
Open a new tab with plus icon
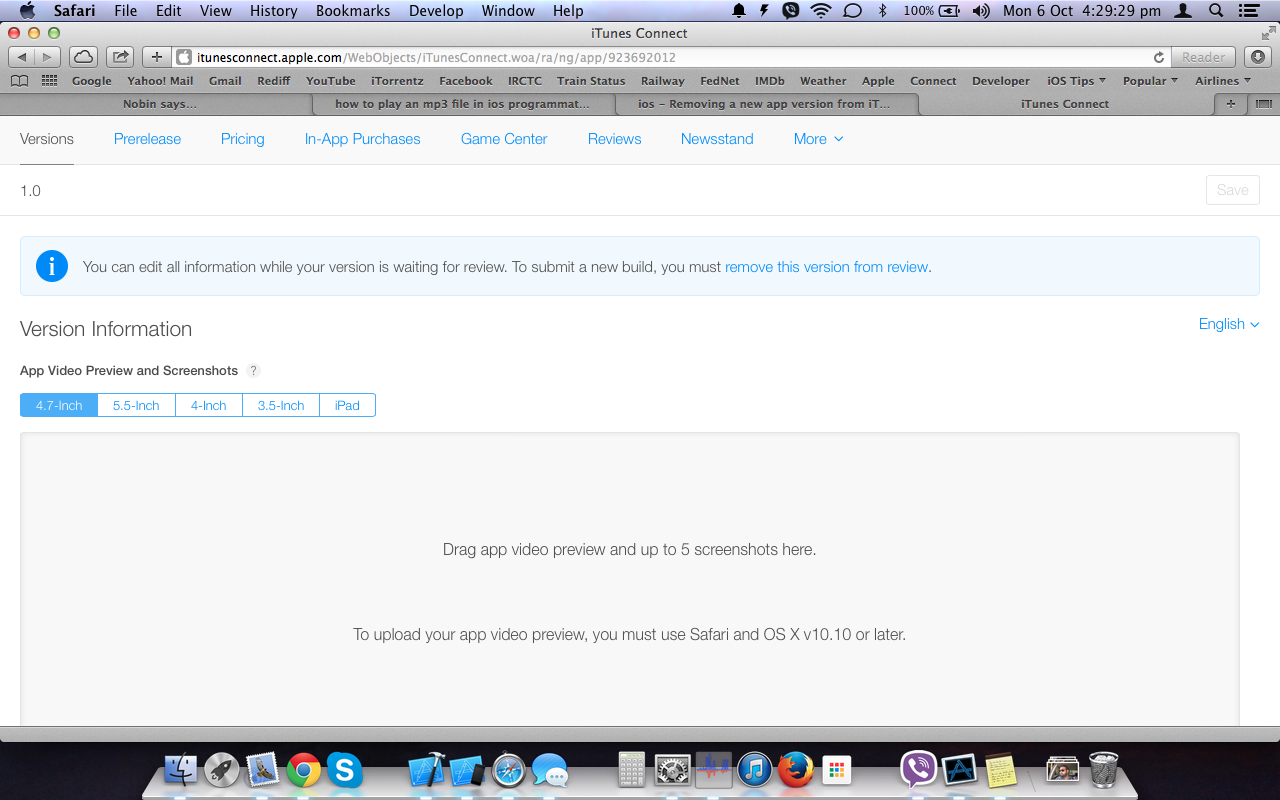coord(1230,103)
